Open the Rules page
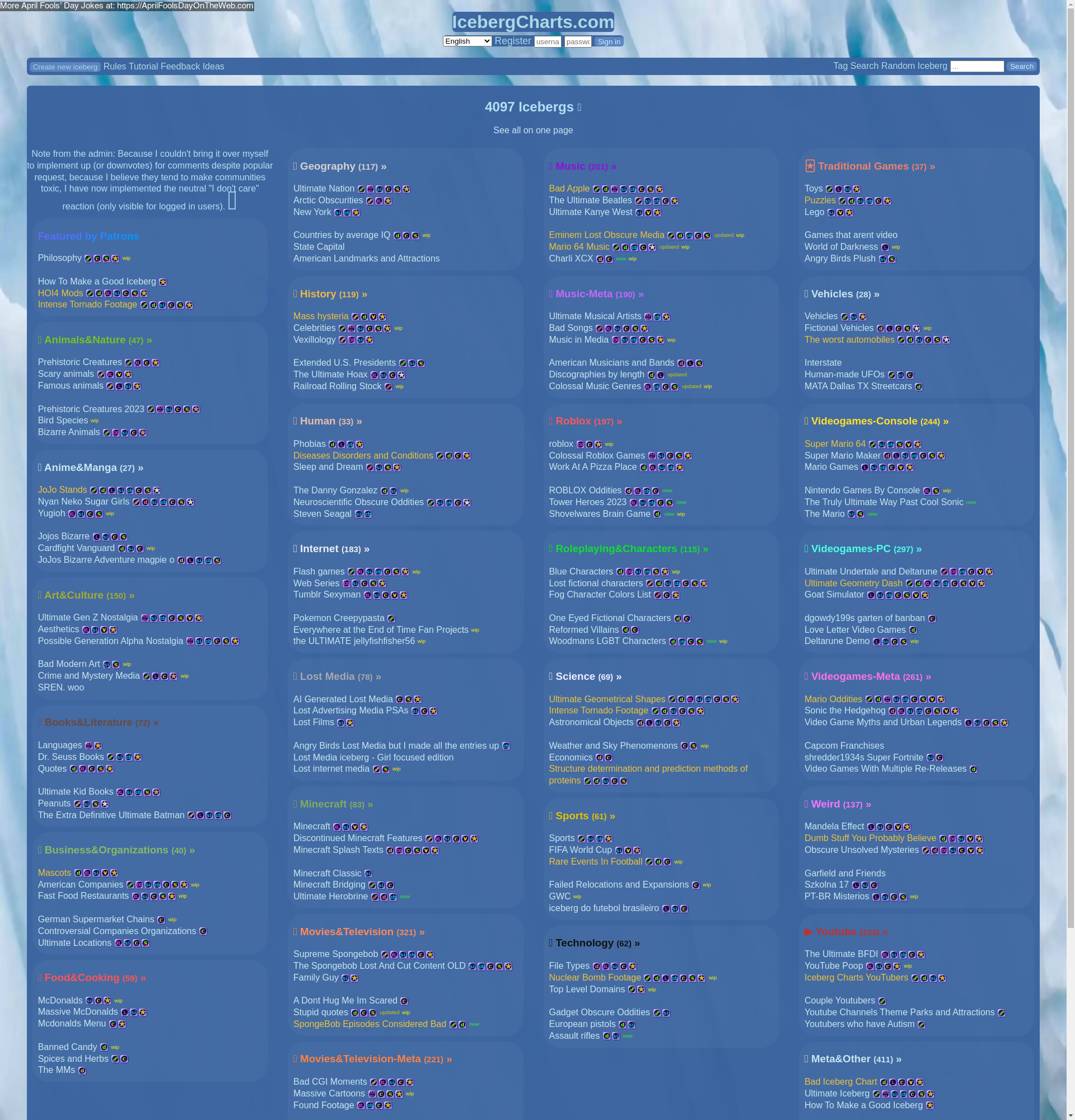The image size is (1075, 1120). click(x=115, y=66)
